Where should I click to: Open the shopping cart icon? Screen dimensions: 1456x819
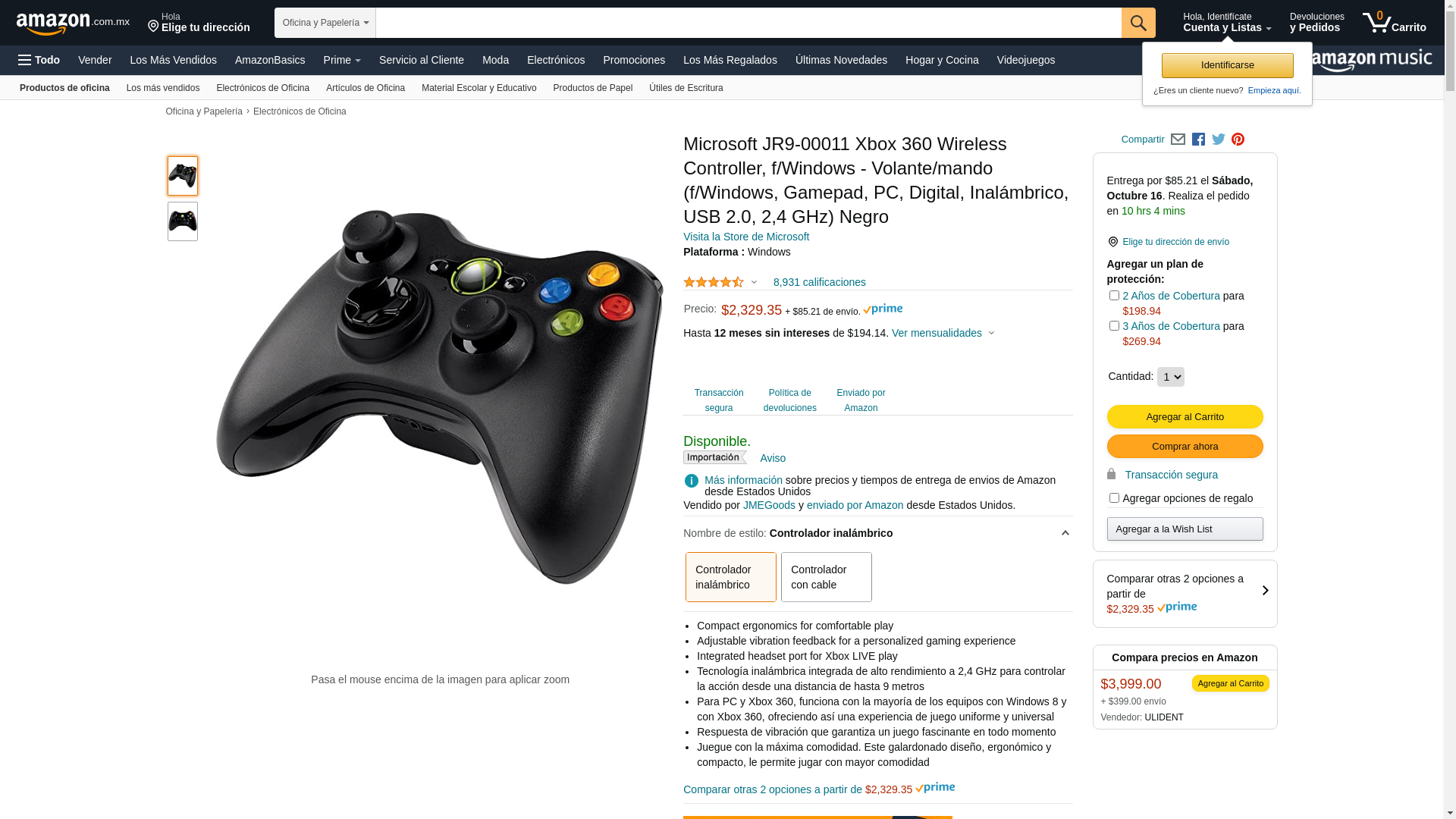(x=1394, y=22)
